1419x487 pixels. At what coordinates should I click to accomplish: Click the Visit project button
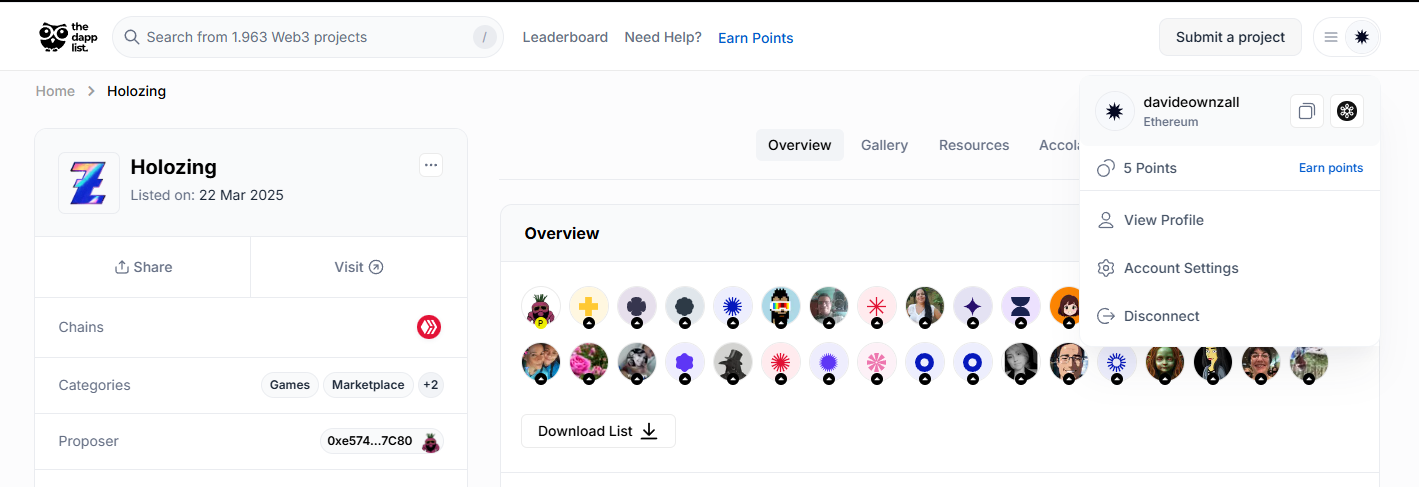pos(359,267)
